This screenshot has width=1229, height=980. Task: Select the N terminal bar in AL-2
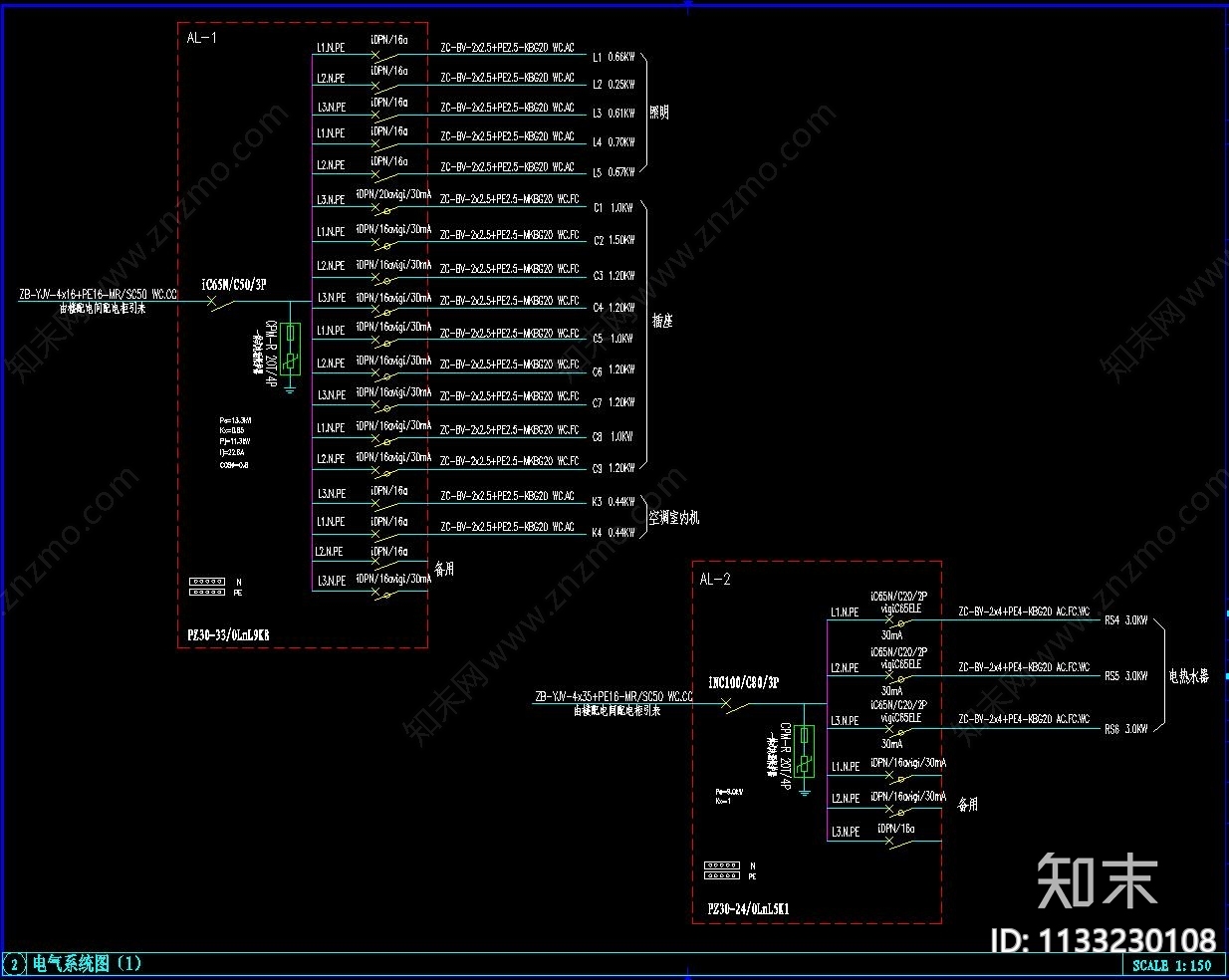pos(722,865)
